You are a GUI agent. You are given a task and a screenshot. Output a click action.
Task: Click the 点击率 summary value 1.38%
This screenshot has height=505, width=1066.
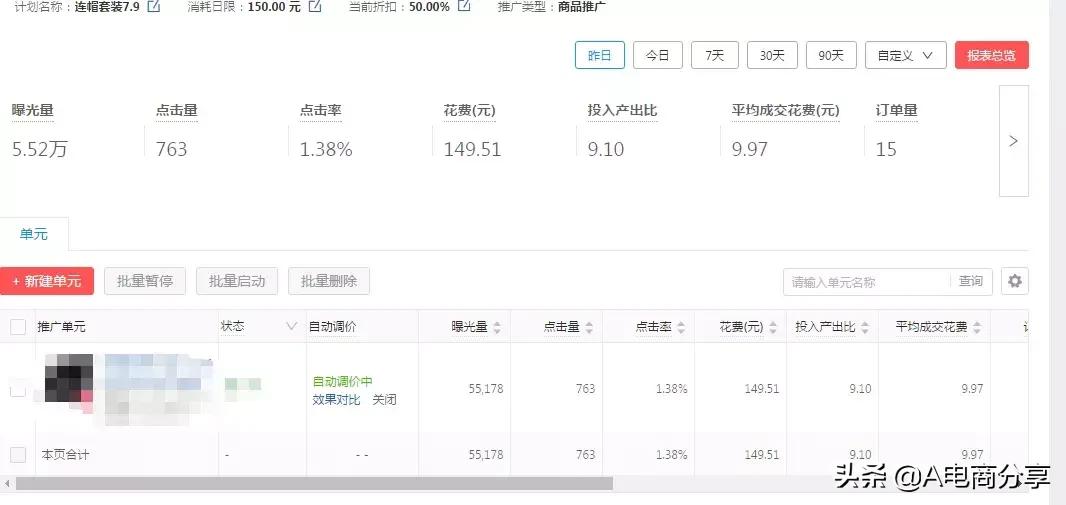pyautogui.click(x=326, y=150)
